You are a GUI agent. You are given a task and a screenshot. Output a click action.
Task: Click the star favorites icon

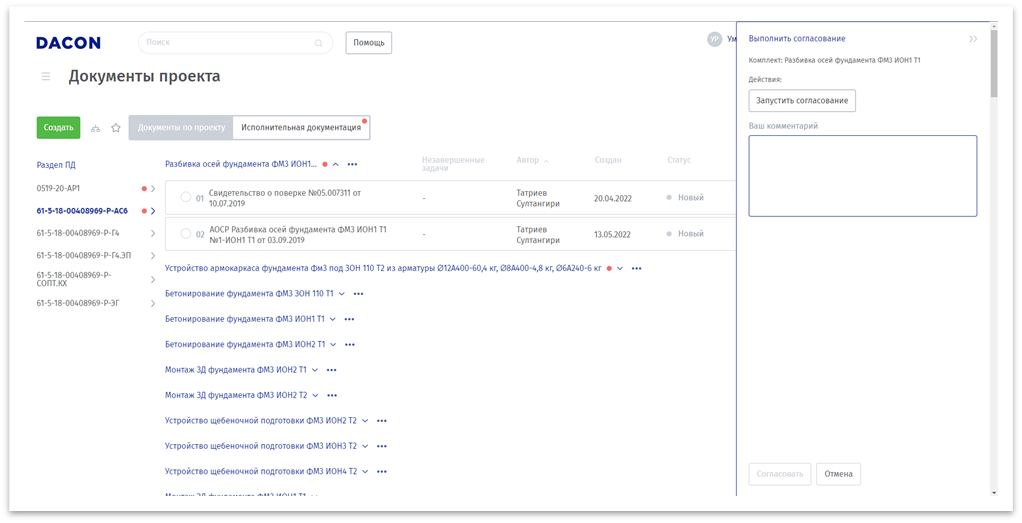click(116, 128)
